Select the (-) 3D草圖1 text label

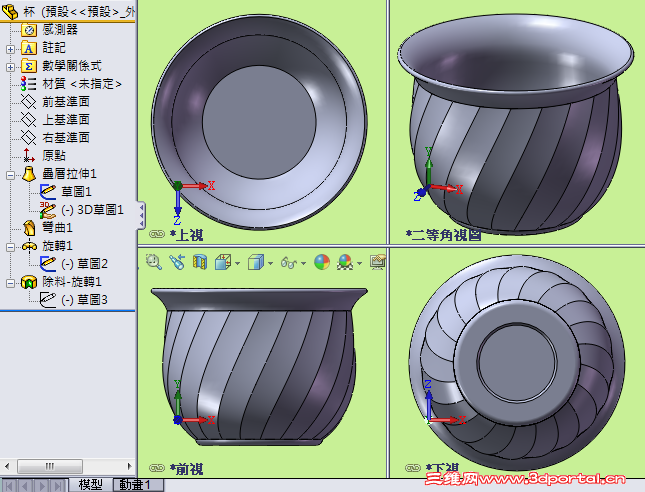[x=92, y=210]
